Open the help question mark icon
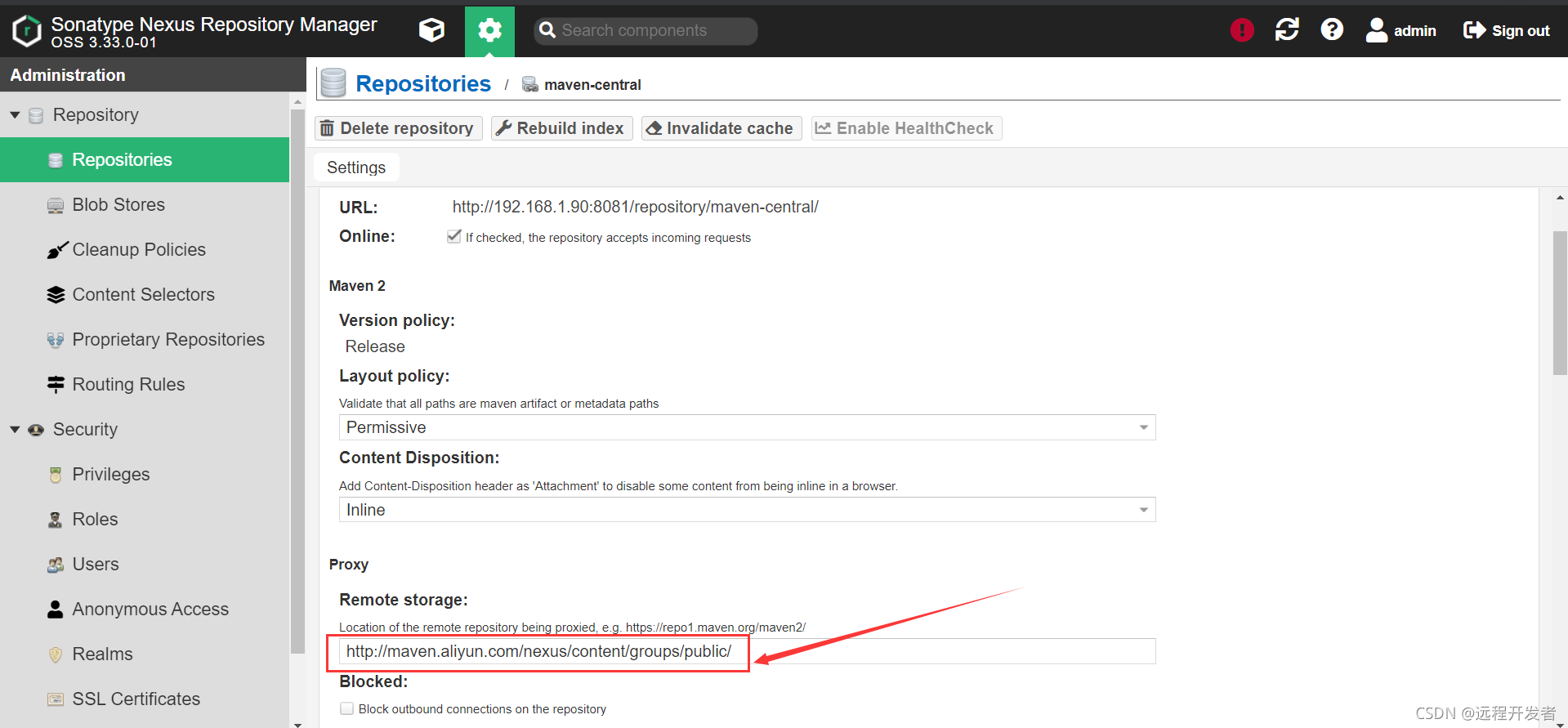 coord(1332,30)
